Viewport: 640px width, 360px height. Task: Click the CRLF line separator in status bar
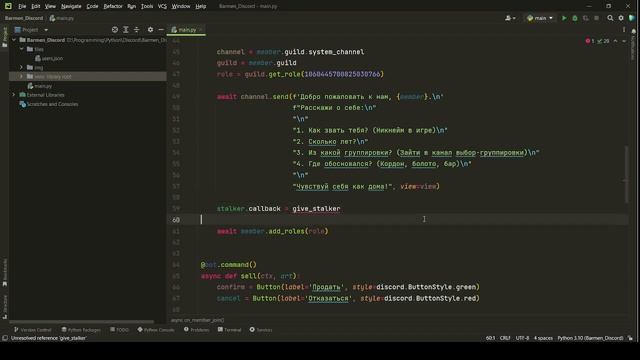(505, 338)
